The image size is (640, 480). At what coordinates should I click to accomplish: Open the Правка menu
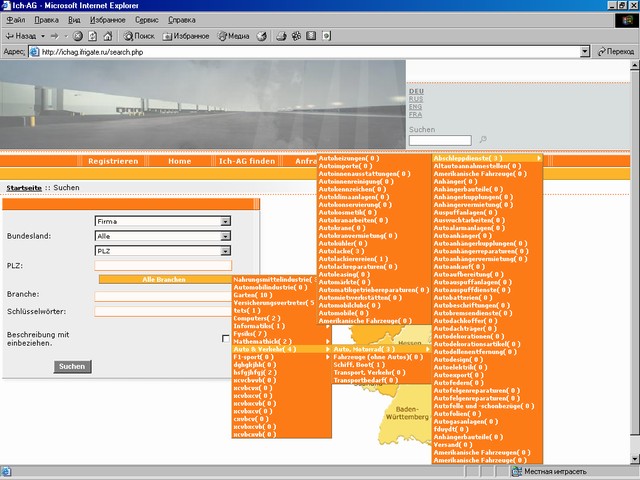[x=47, y=20]
